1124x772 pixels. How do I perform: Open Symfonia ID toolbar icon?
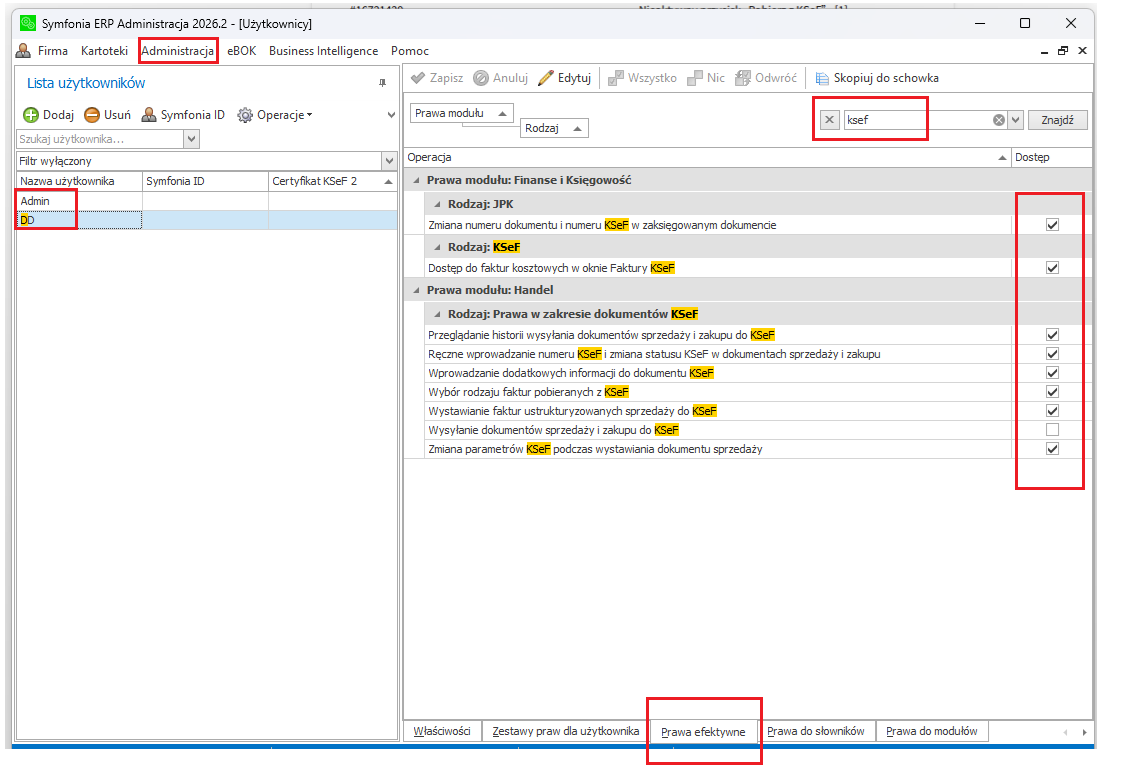(149, 115)
